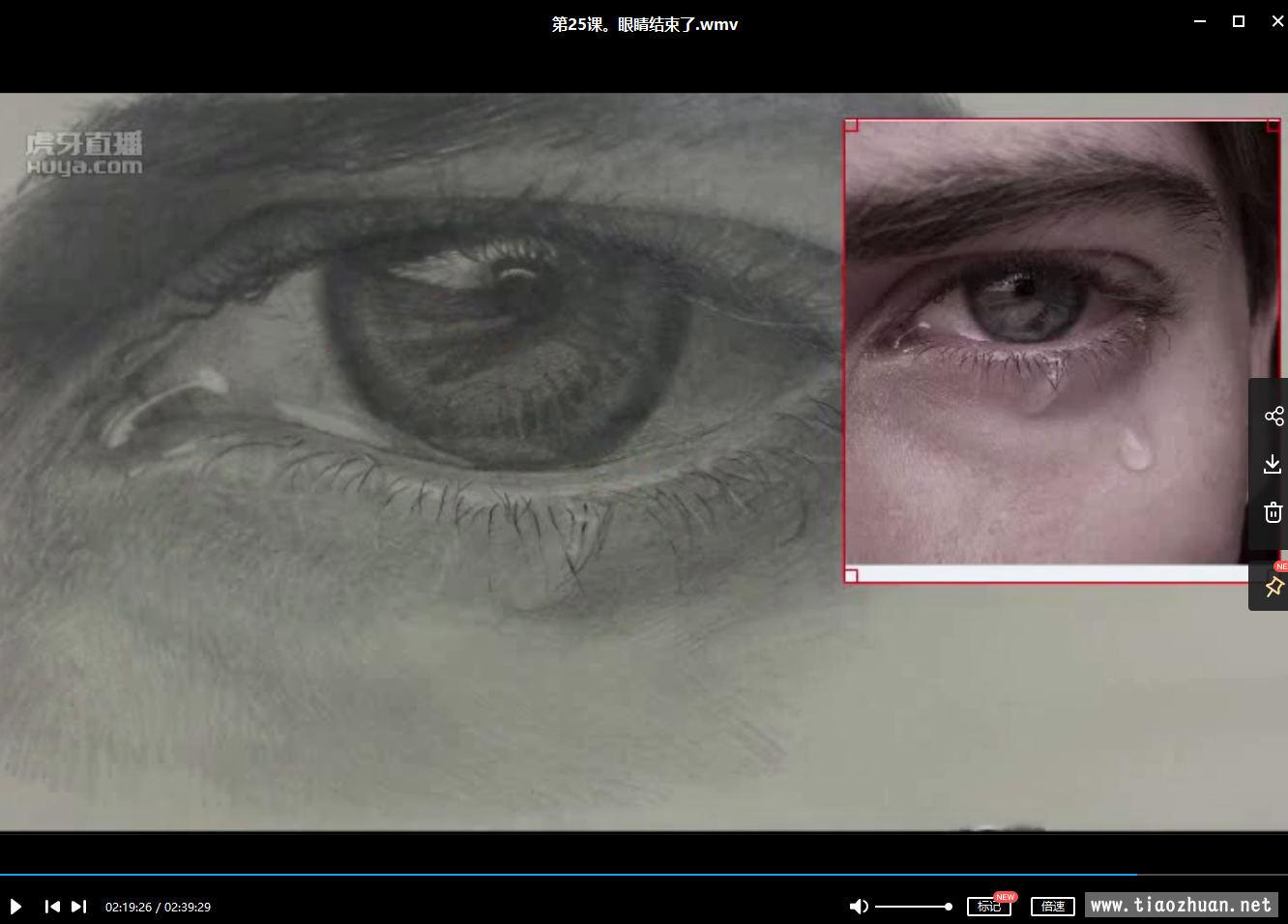Seek on the blue video progress bar
The width and height of the screenshot is (1288, 924).
coord(580,874)
